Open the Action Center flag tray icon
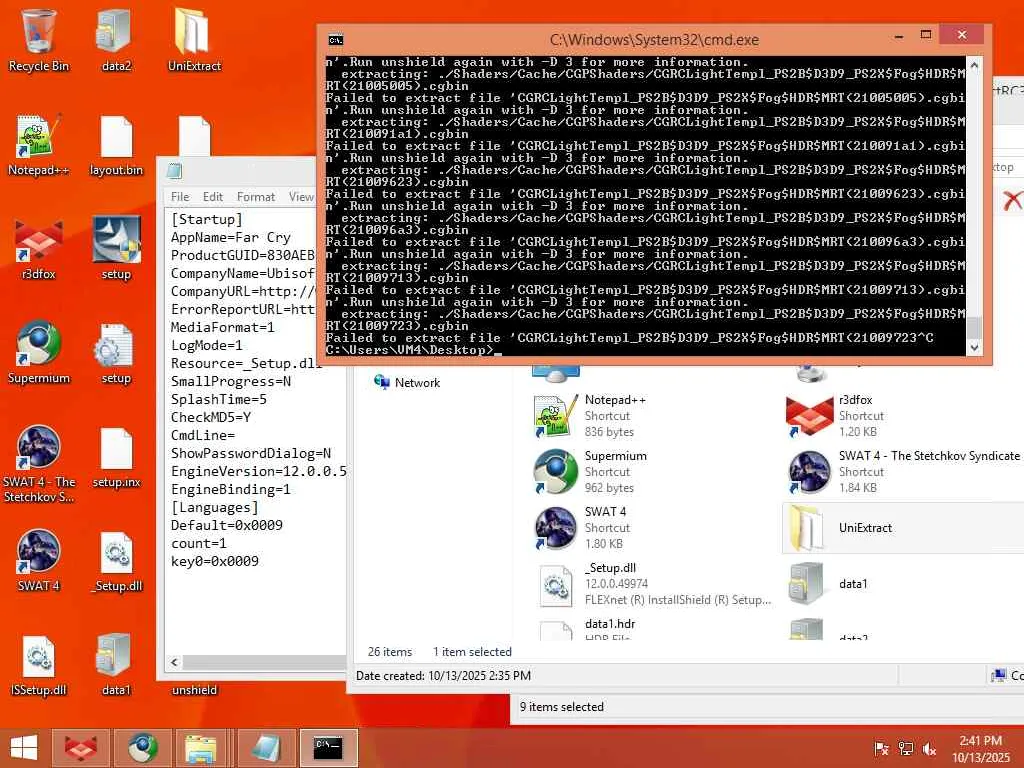Viewport: 1024px width, 768px height. [882, 748]
